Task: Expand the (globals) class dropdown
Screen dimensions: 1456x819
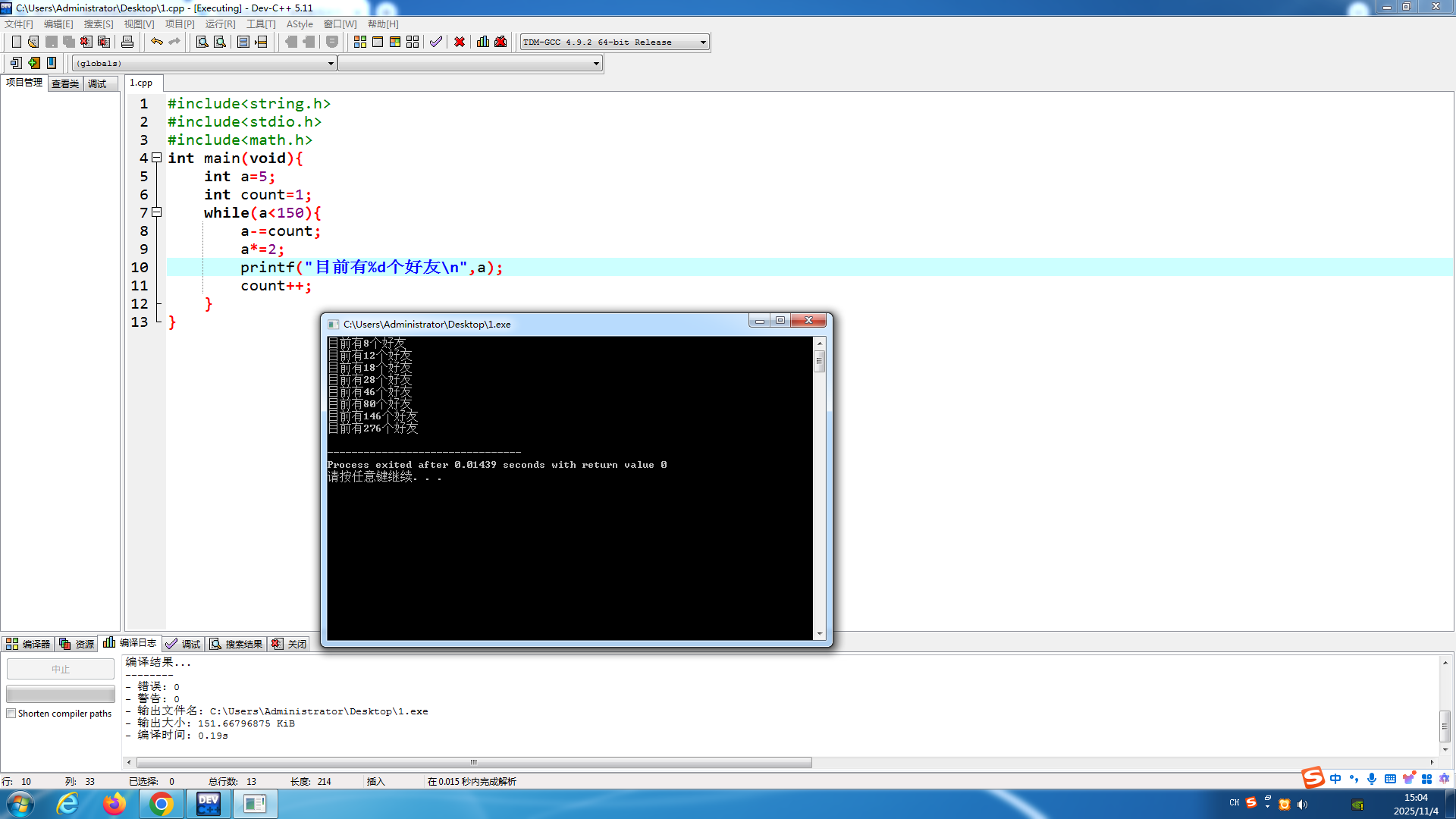Action: pyautogui.click(x=331, y=64)
